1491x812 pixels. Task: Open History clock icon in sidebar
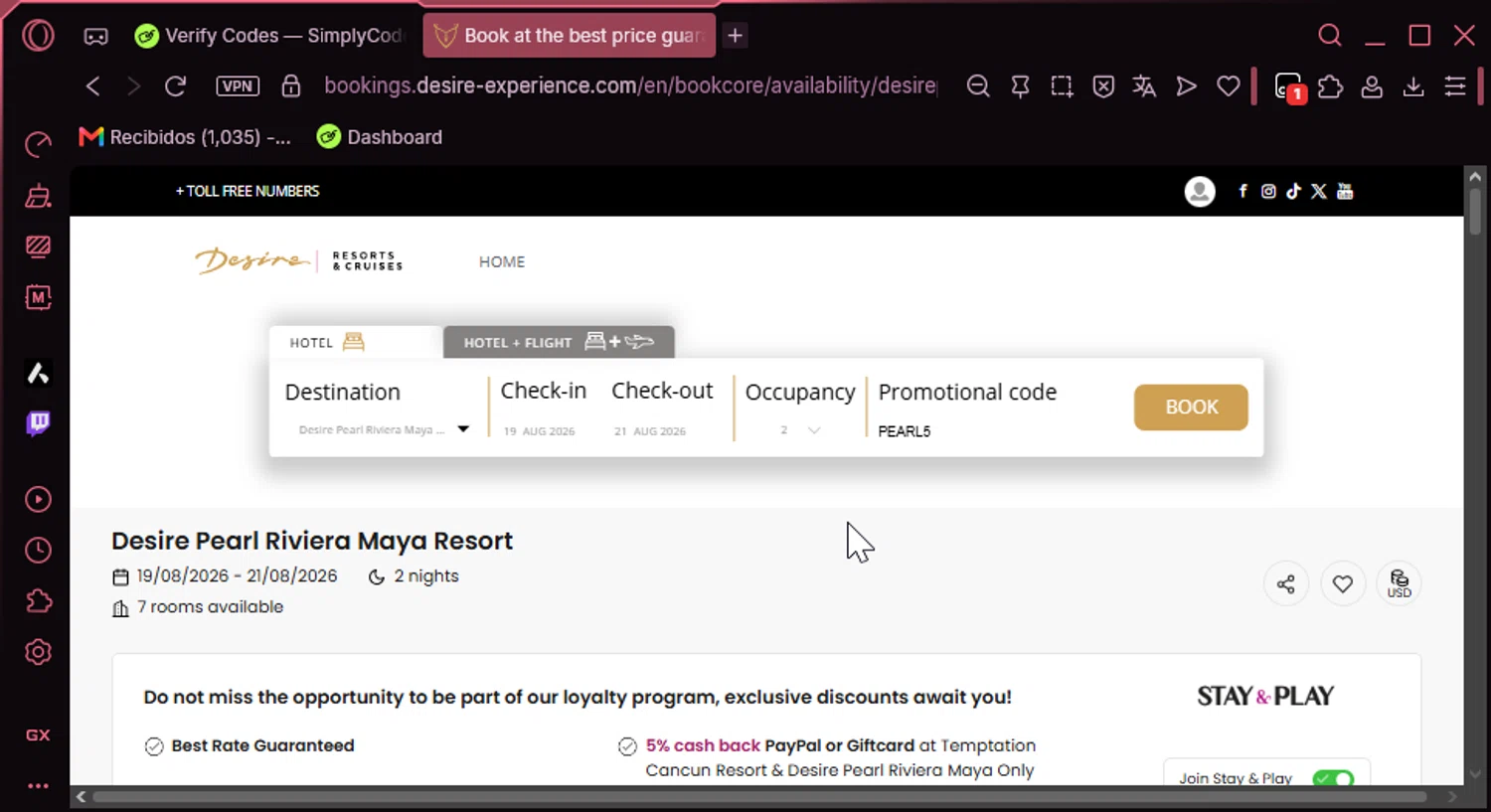tap(38, 550)
